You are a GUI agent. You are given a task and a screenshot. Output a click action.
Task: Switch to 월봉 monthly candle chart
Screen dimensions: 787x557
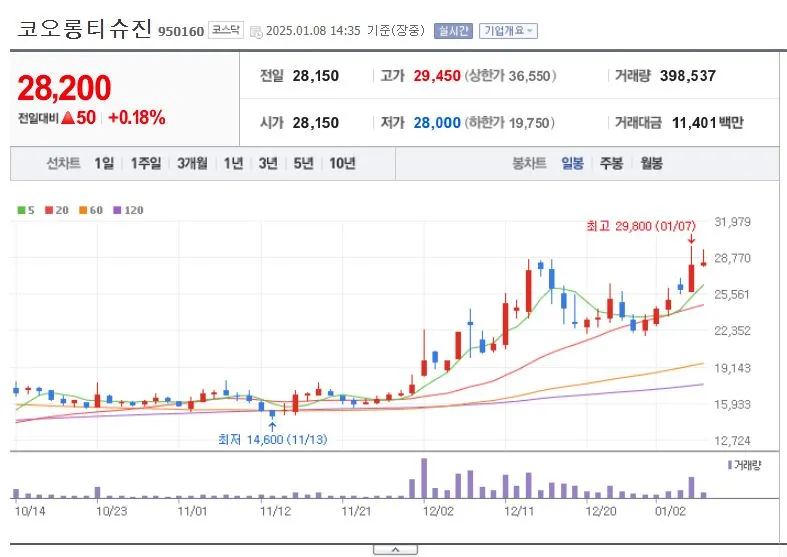[651, 163]
